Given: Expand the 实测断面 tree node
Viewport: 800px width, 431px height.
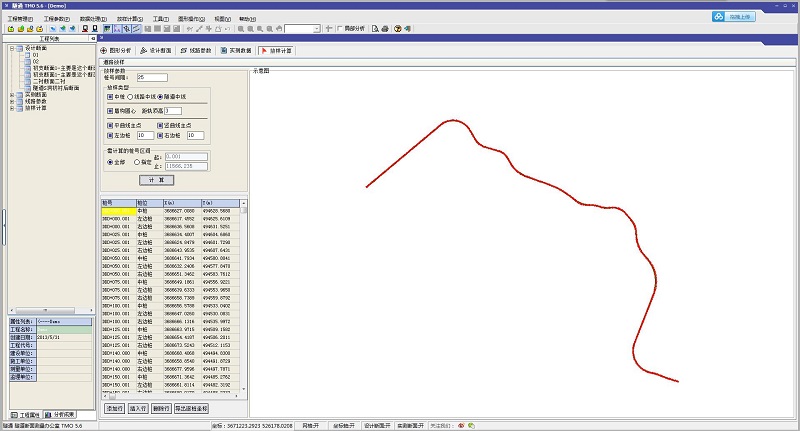Looking at the screenshot, I should [12, 95].
